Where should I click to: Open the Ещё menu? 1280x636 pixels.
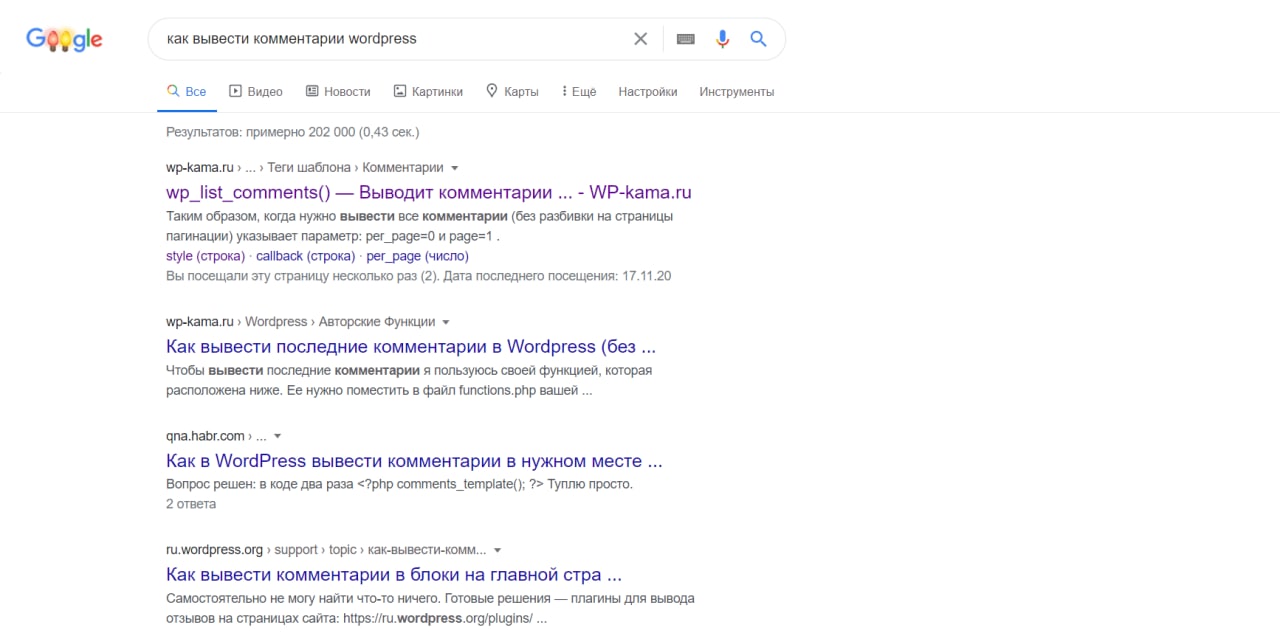579,91
